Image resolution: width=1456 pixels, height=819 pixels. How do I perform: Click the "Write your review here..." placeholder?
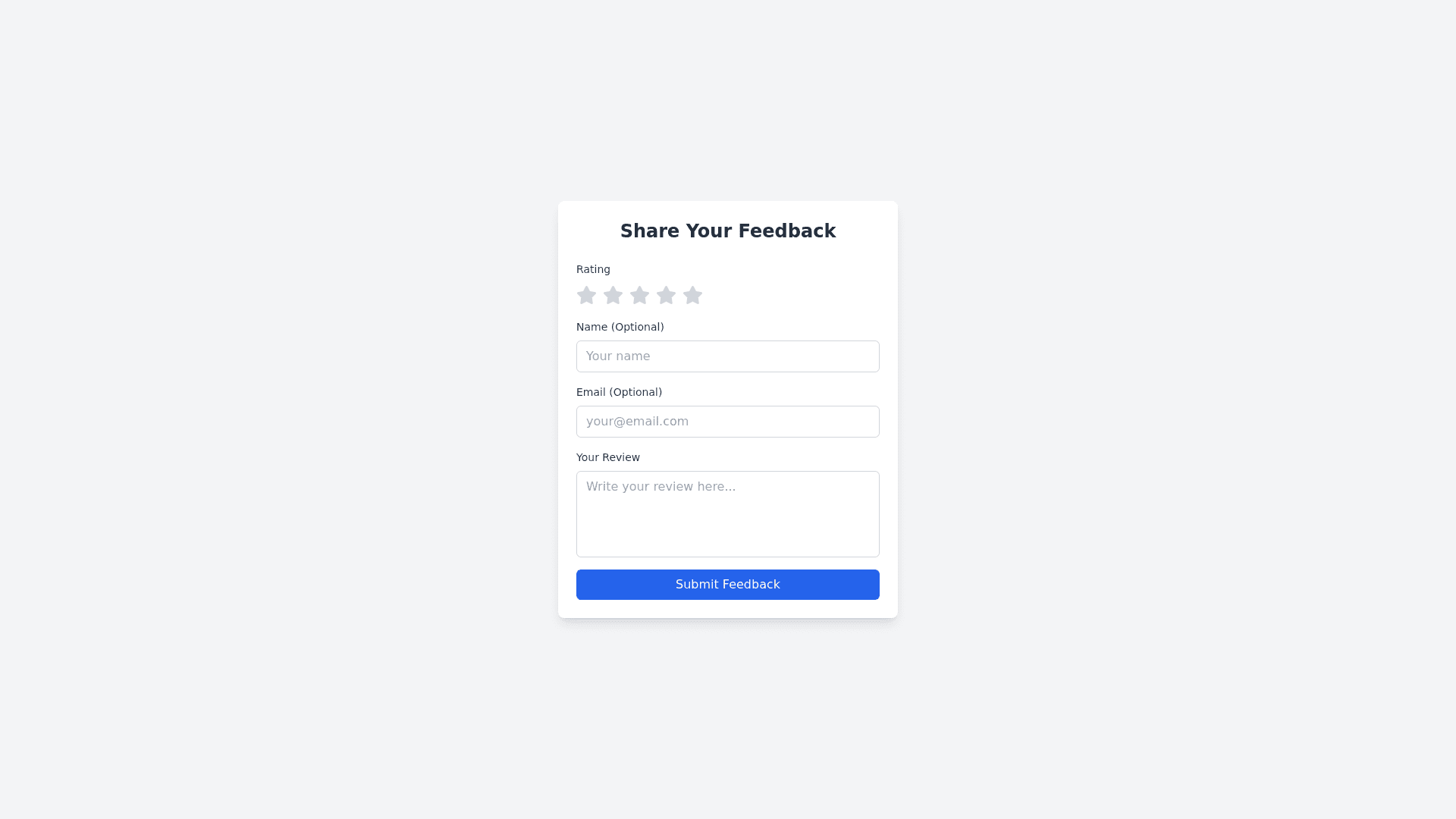point(661,487)
